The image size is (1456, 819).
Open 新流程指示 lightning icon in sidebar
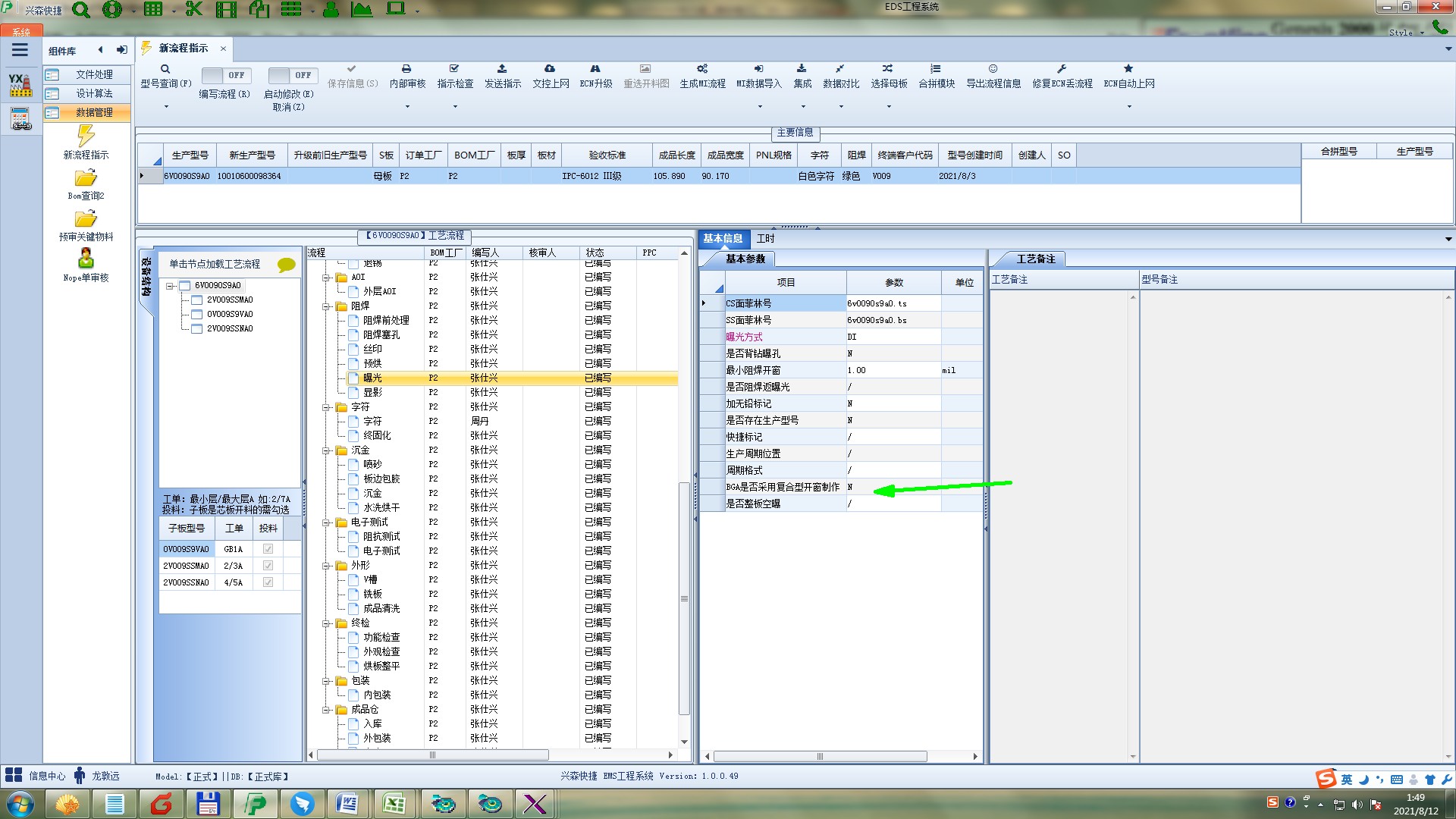pos(86,136)
